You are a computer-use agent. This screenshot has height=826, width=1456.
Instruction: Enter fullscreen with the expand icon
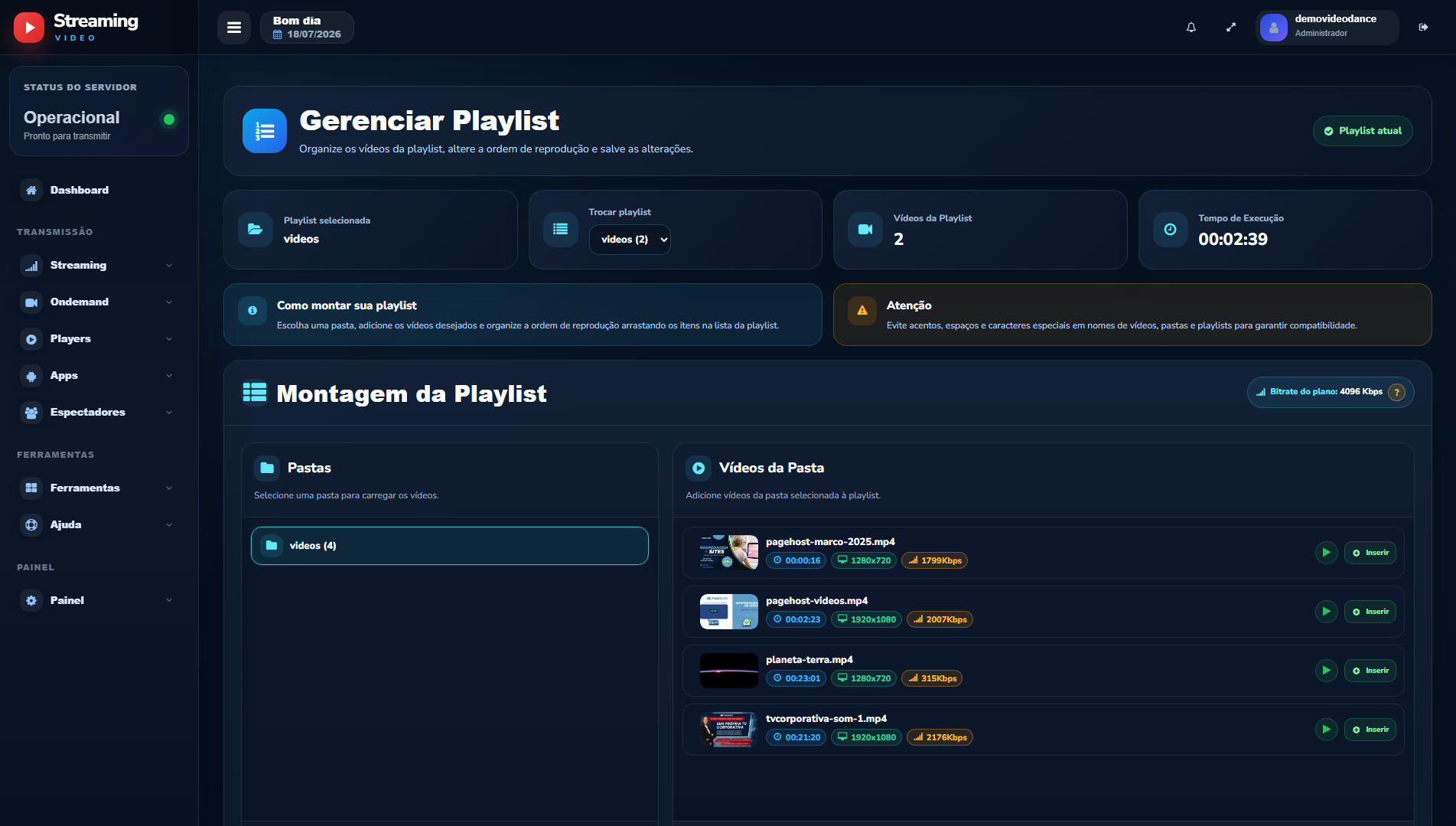point(1231,28)
